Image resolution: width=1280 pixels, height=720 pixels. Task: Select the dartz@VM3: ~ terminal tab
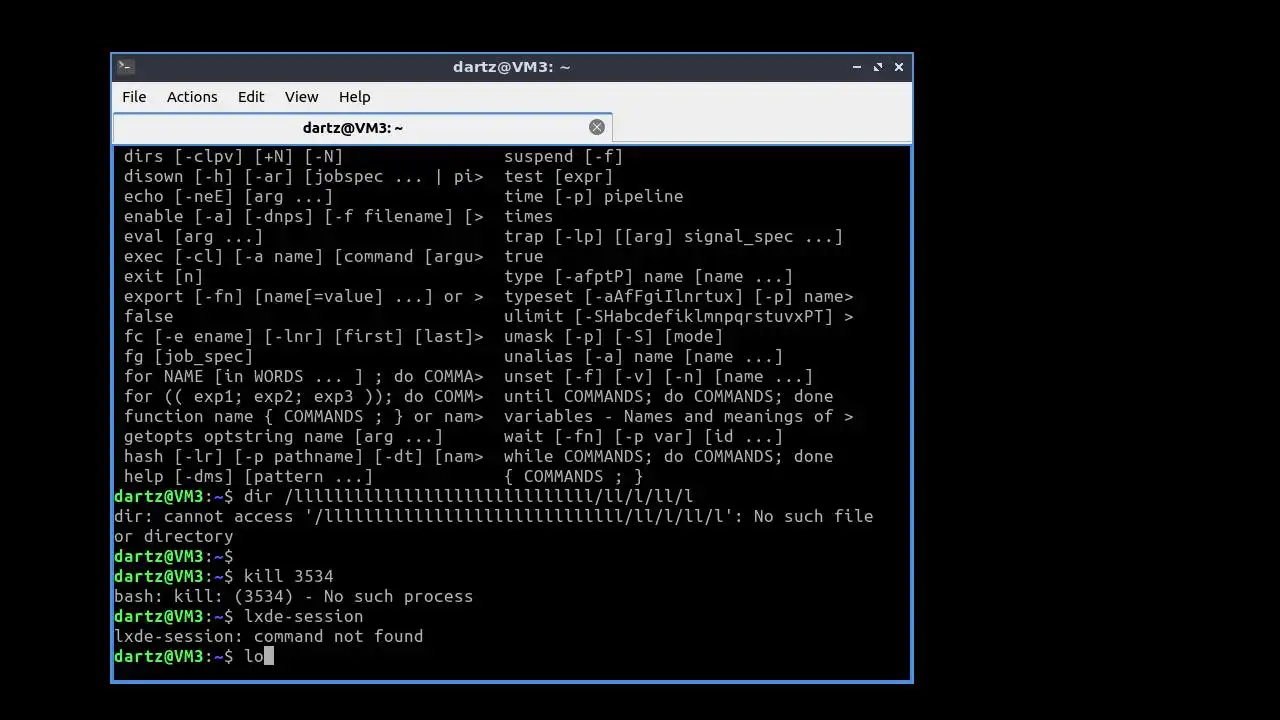(x=362, y=128)
